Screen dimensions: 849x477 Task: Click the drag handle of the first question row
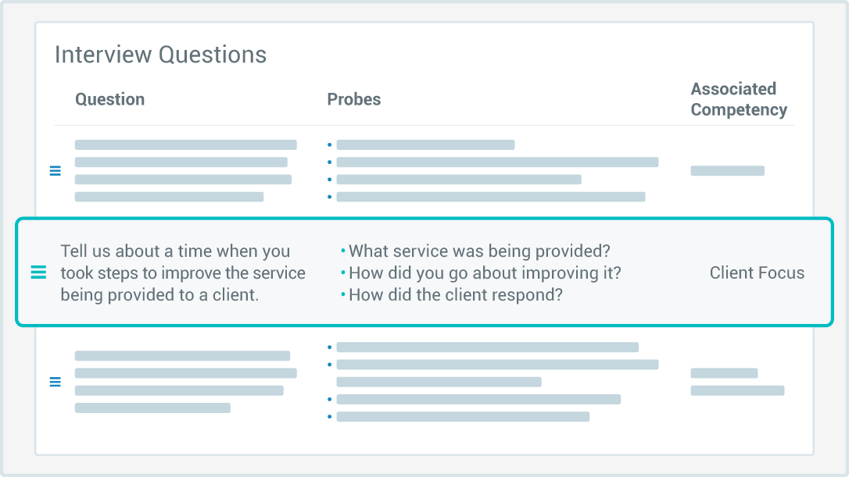(x=55, y=171)
